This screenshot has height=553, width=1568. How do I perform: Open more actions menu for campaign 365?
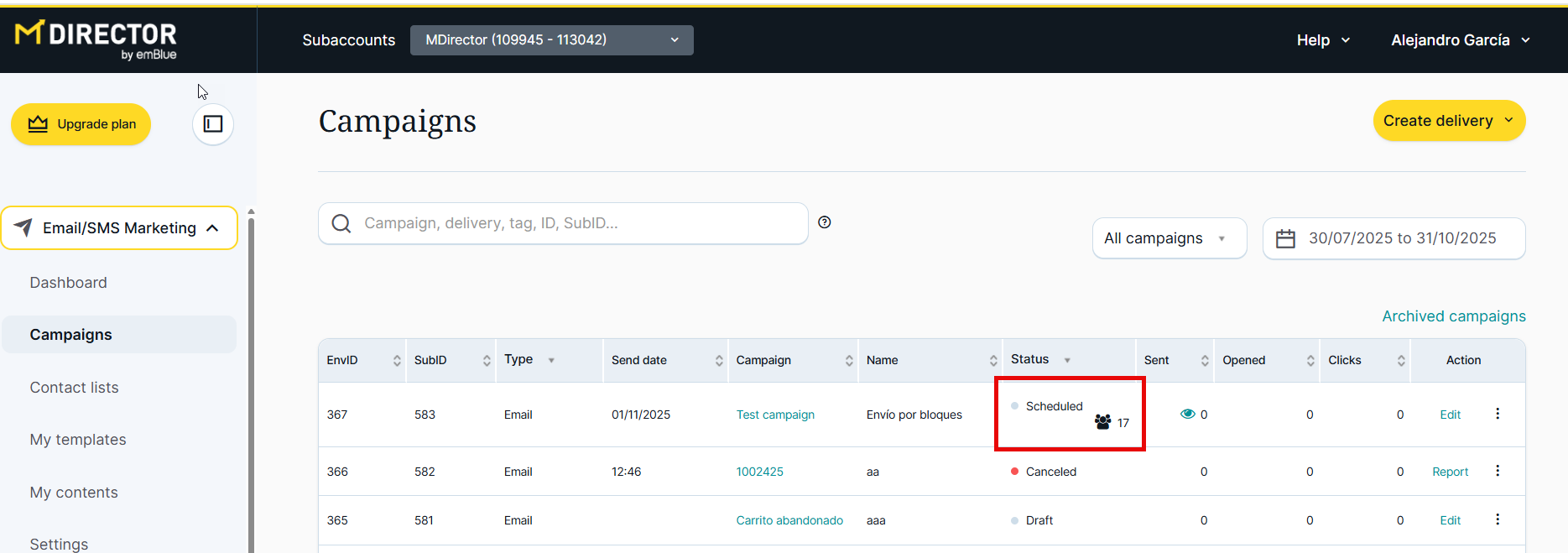coord(1498,519)
